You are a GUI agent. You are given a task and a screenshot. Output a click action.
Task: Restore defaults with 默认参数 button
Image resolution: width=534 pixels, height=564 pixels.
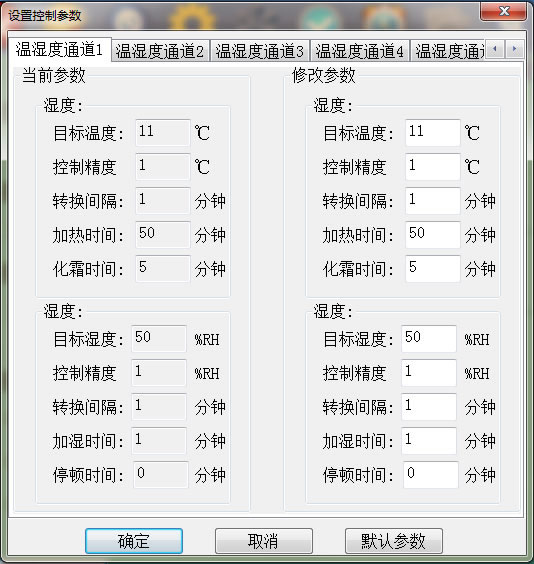pos(393,541)
